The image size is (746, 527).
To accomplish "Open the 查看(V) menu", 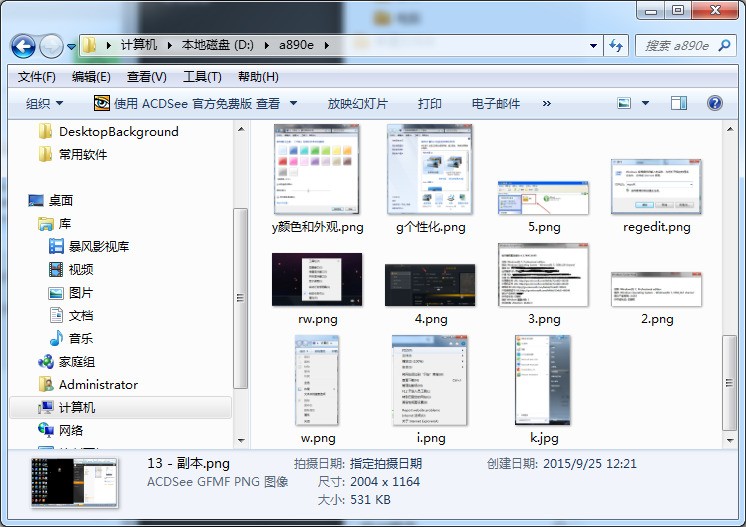I will pos(146,77).
